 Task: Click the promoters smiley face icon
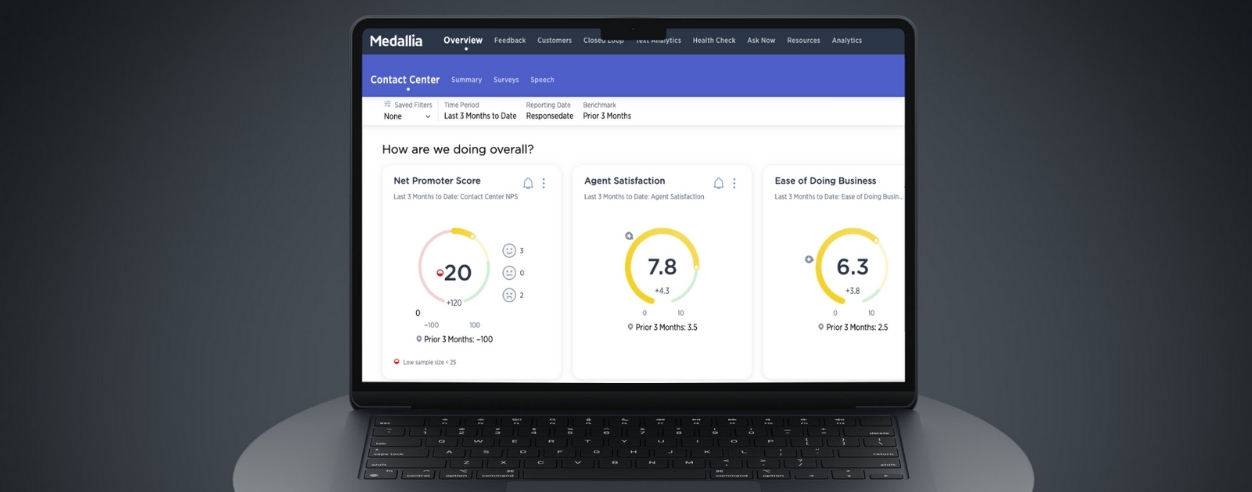point(509,250)
